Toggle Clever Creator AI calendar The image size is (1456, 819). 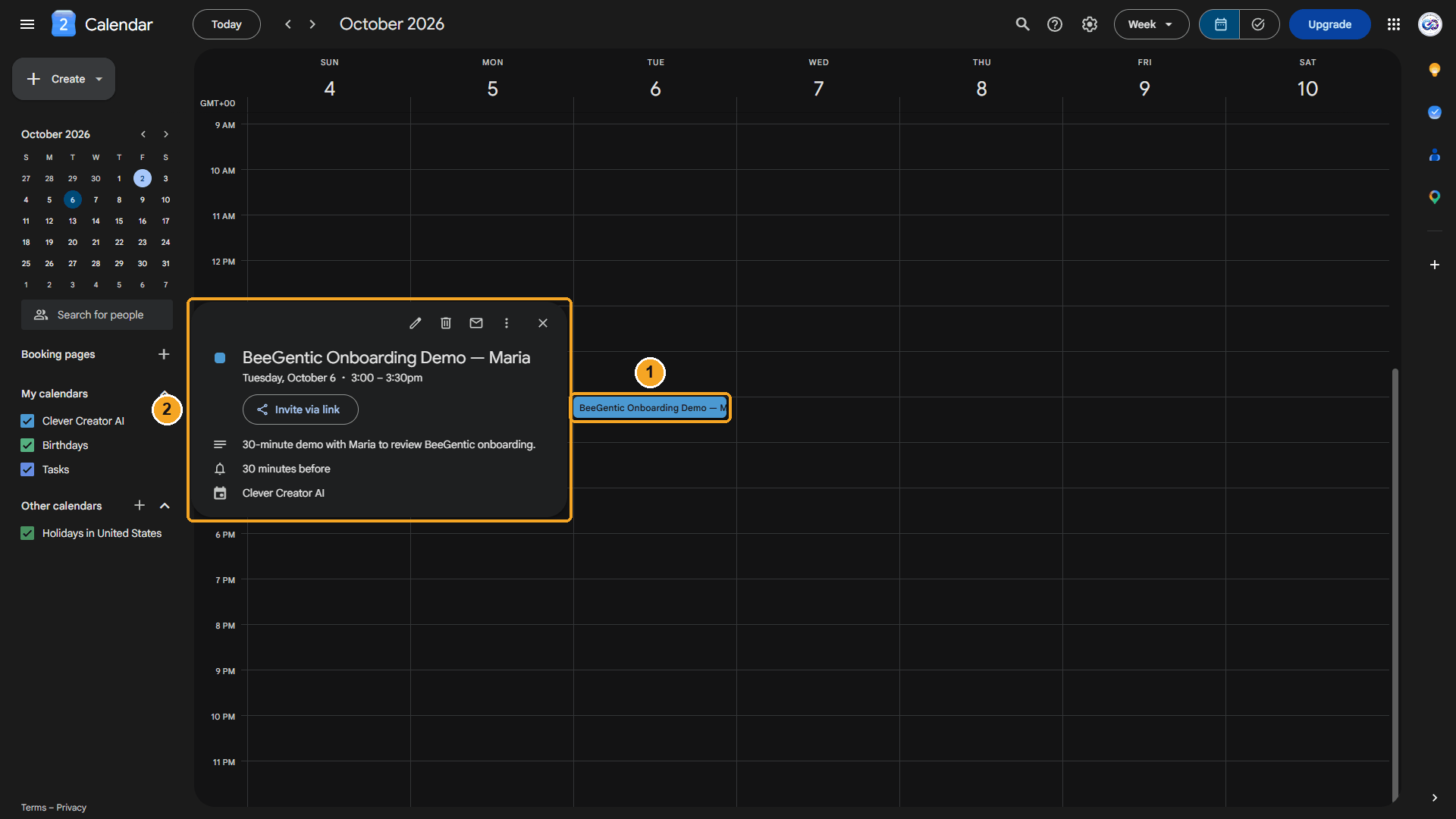(x=27, y=421)
